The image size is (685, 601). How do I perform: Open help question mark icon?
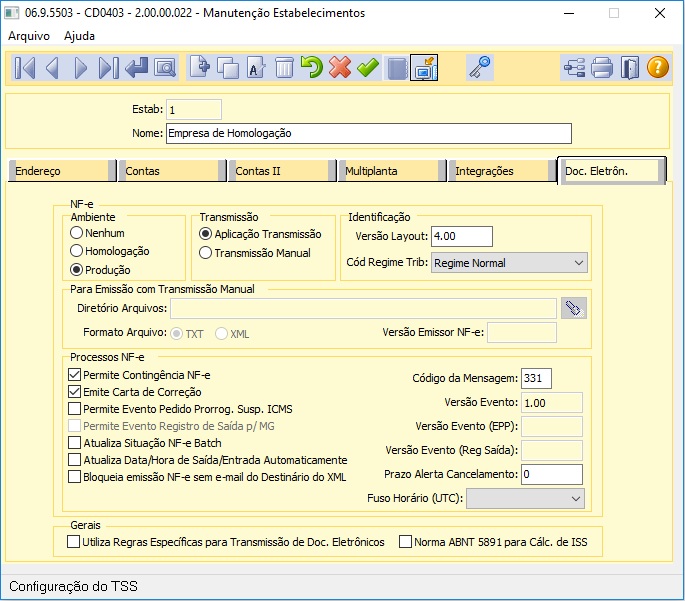[x=657, y=68]
